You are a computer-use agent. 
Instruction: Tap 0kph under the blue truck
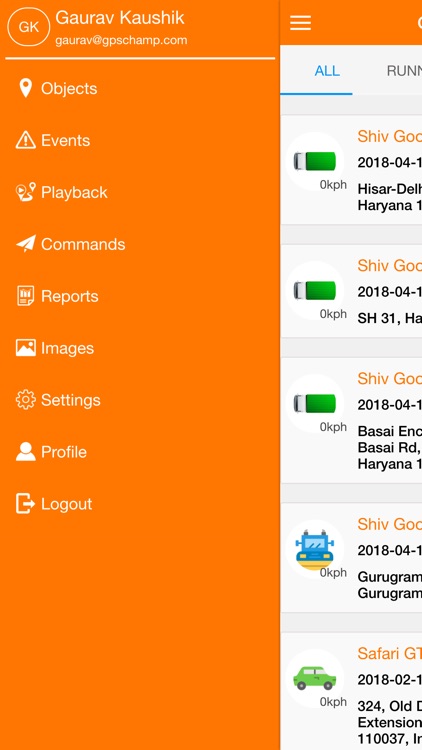coord(333,573)
